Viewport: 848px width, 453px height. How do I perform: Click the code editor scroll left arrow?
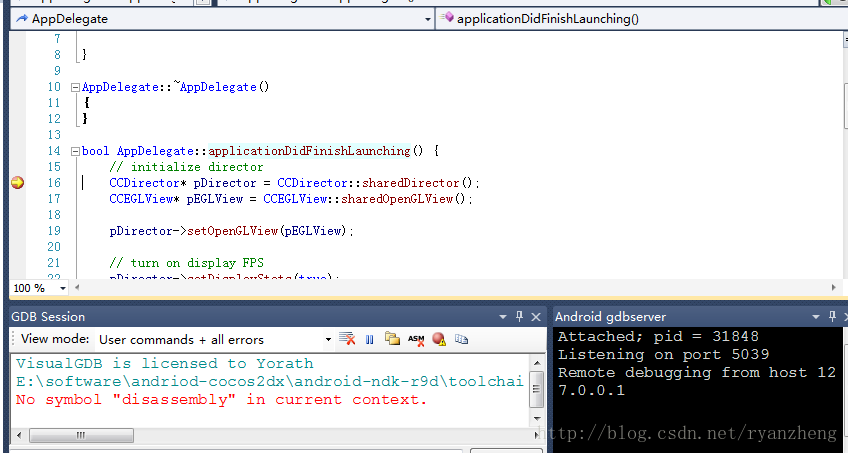[x=77, y=288]
